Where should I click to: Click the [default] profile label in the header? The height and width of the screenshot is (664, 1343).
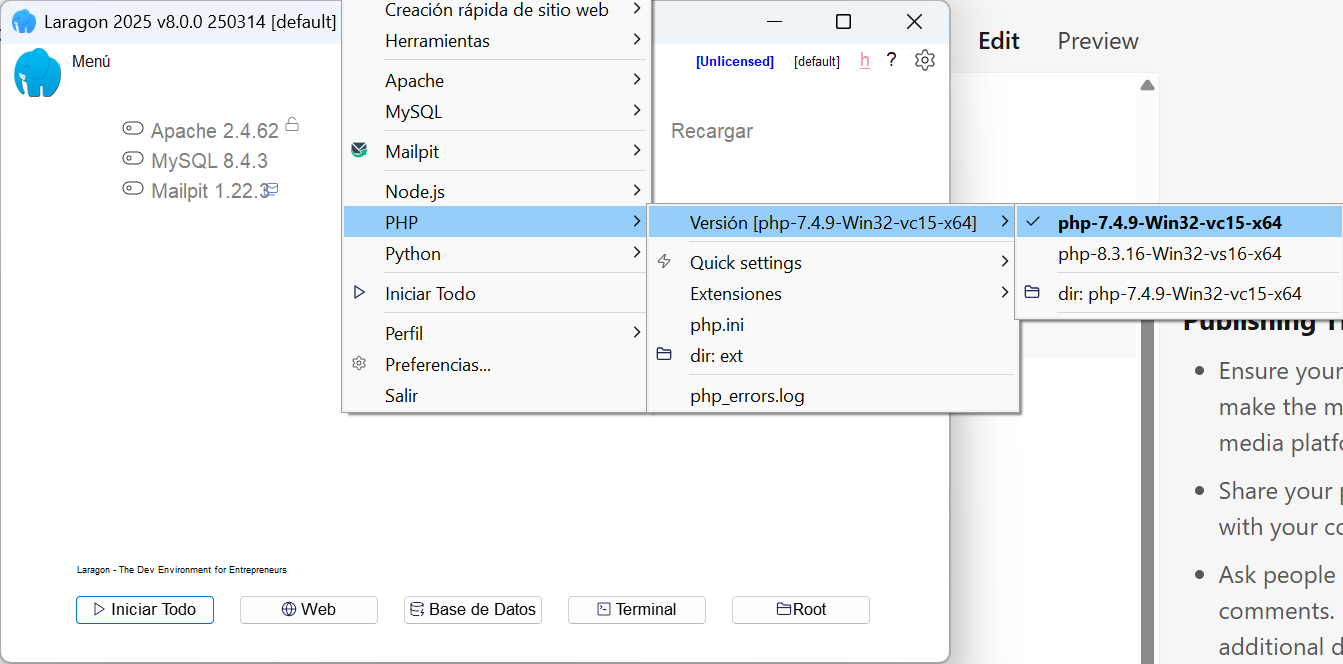pos(817,61)
